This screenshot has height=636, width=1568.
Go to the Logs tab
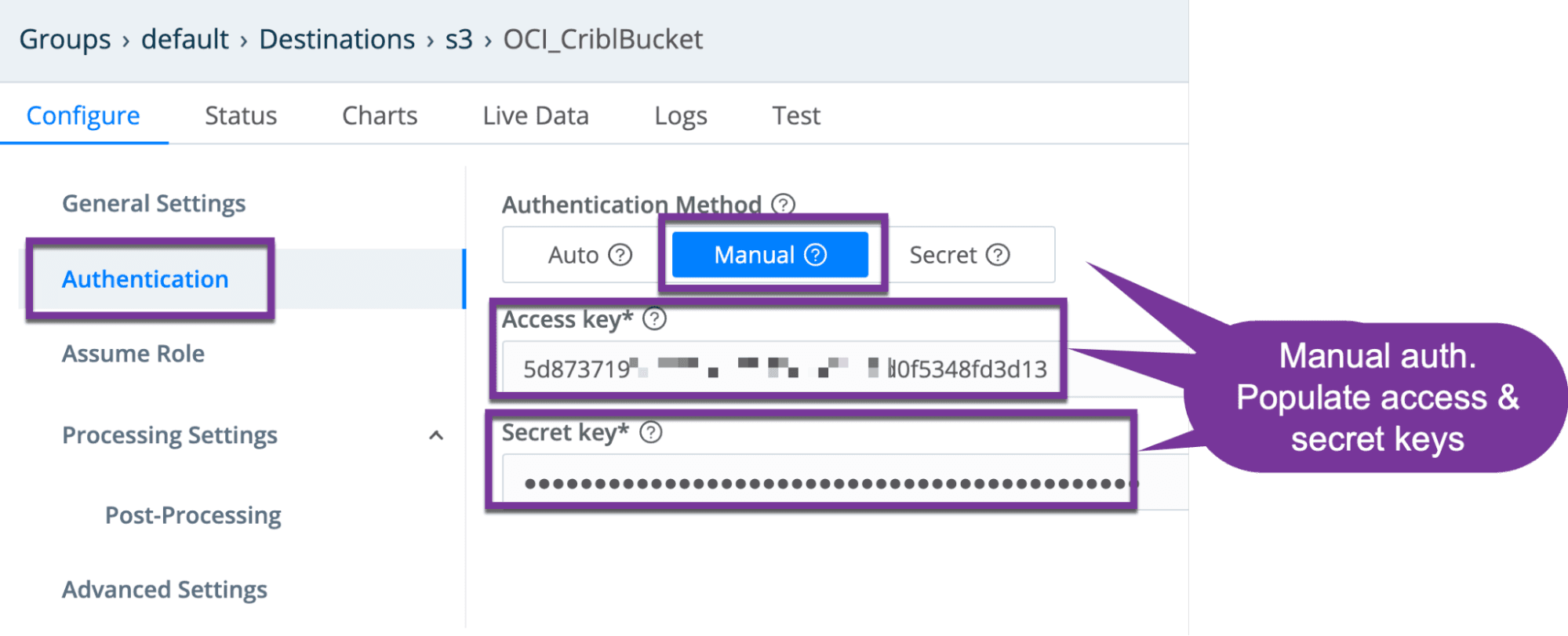click(681, 116)
